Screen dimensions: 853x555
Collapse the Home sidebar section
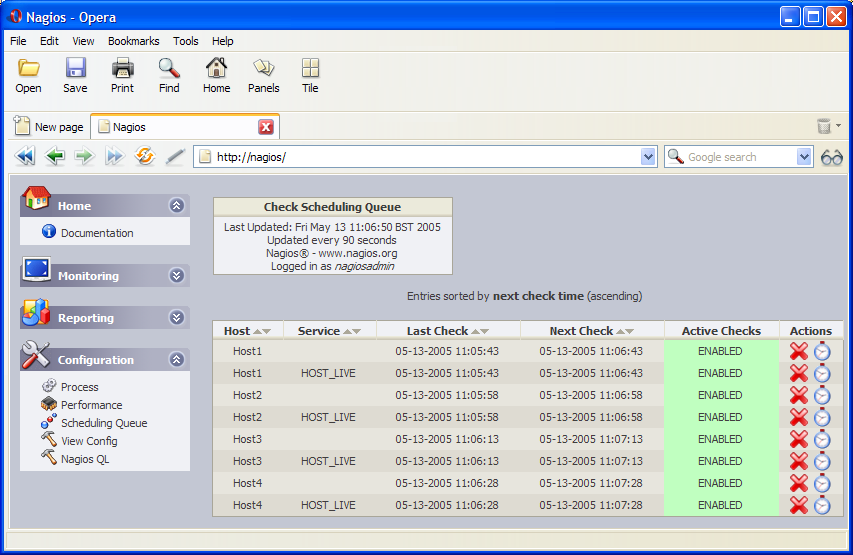176,206
